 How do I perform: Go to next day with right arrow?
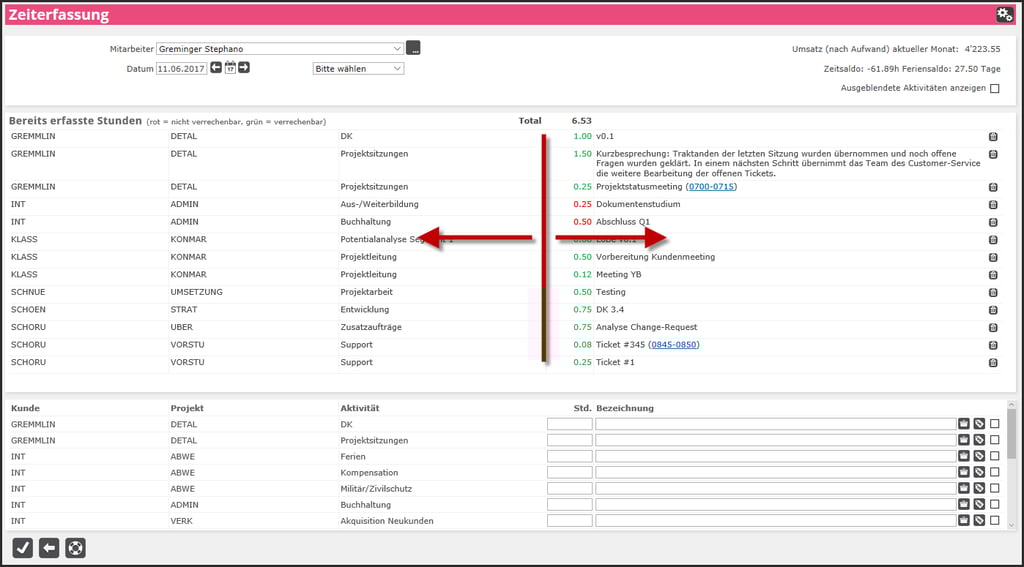[x=244, y=68]
